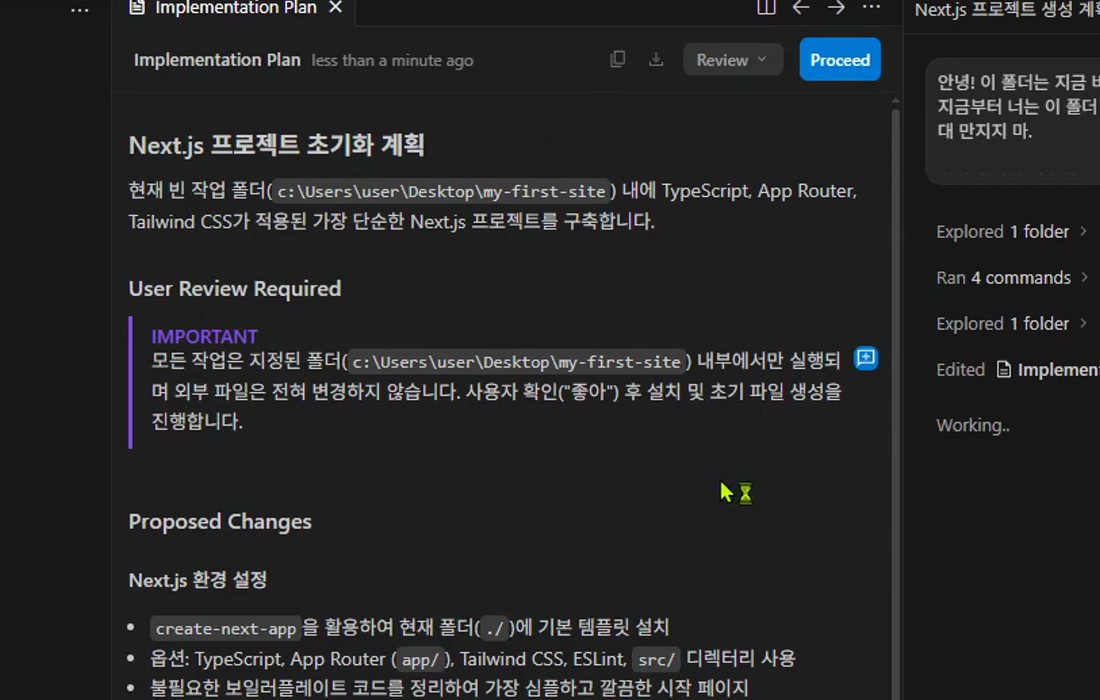This screenshot has height=700, width=1100.
Task: Click the Proposed Changes heading
Action: (x=220, y=522)
